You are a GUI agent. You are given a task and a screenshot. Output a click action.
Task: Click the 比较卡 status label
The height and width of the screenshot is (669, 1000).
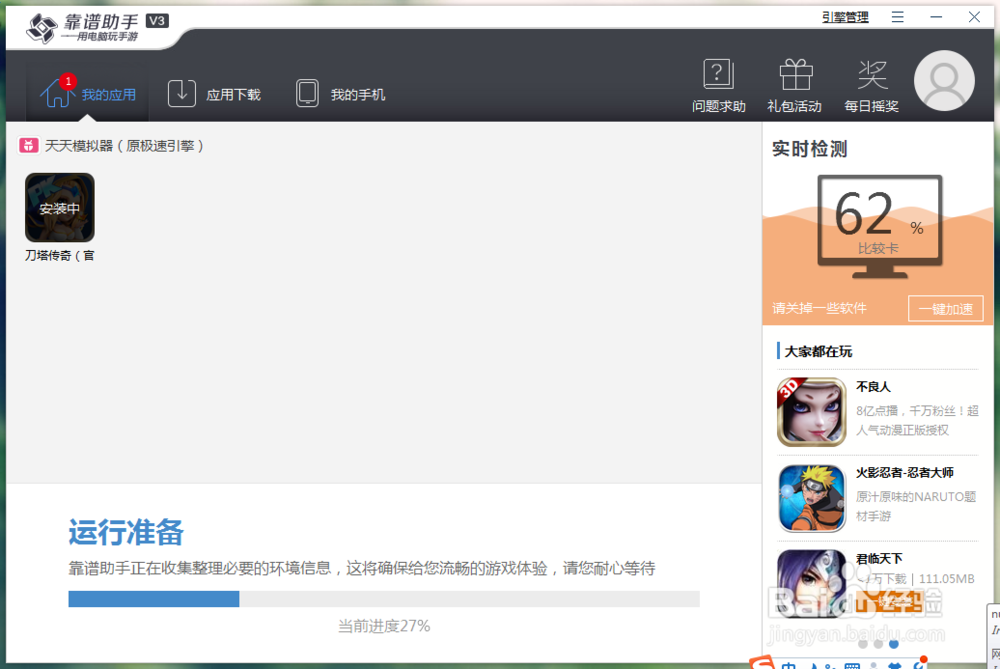878,248
